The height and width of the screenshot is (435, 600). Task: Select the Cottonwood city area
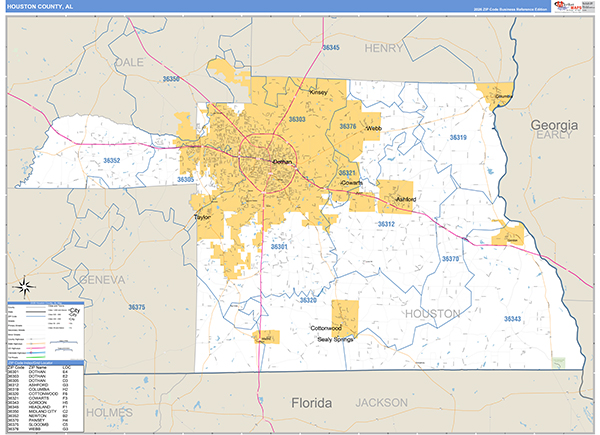tap(345, 319)
